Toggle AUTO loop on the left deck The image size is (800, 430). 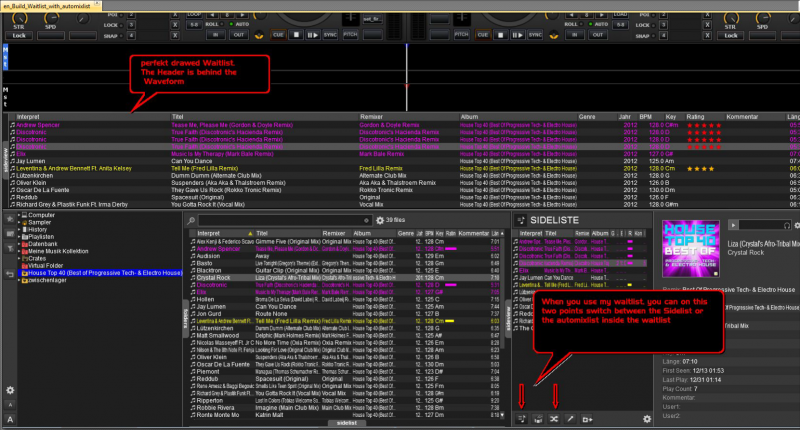coord(240,24)
